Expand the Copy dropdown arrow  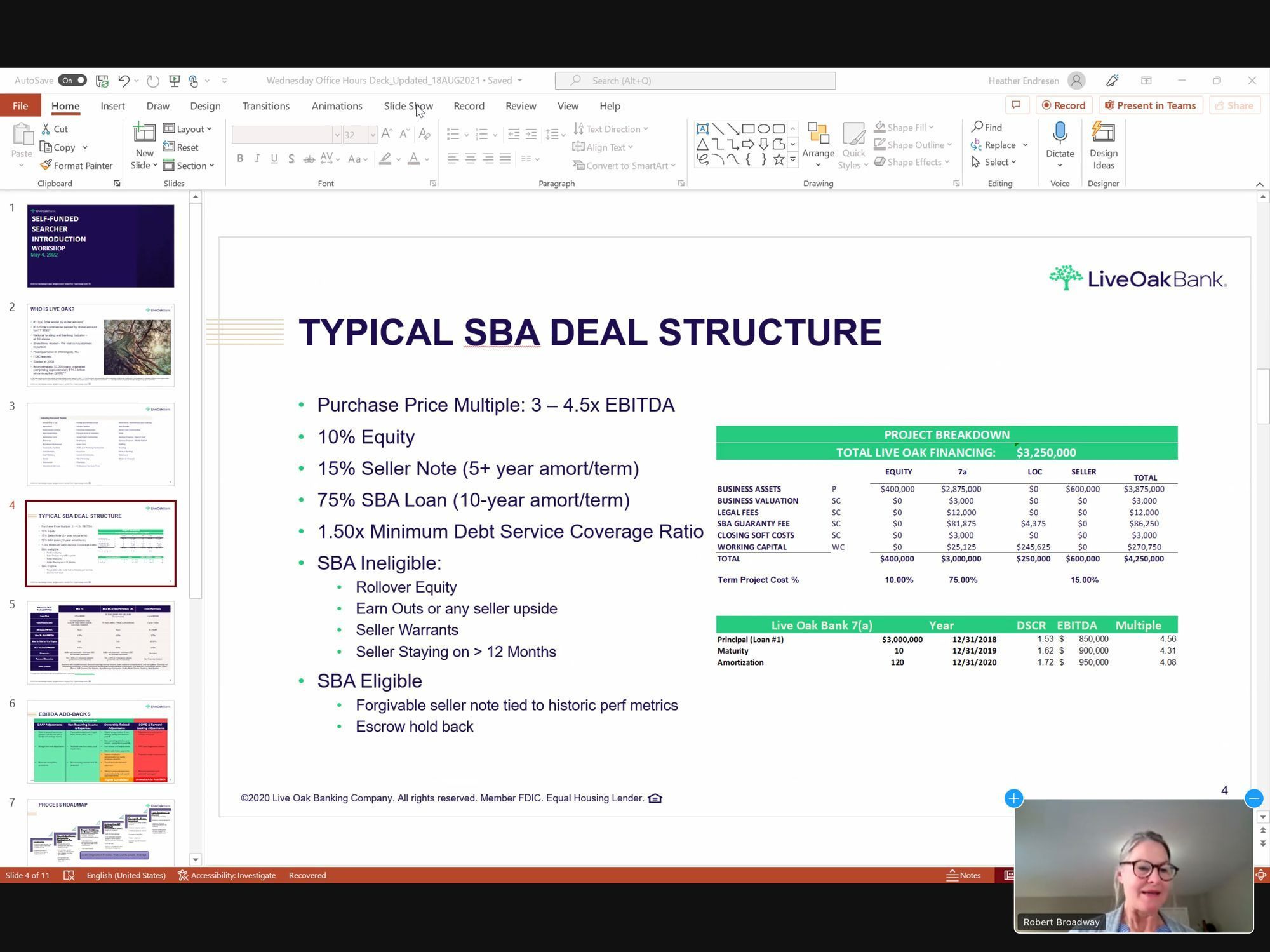85,147
